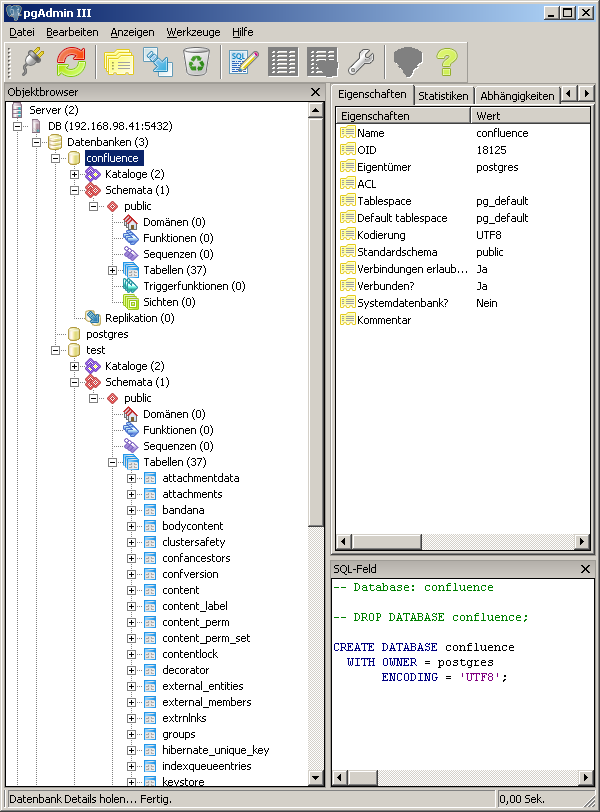Click the view data grid icon
Image resolution: width=600 pixels, height=812 pixels.
click(x=283, y=62)
